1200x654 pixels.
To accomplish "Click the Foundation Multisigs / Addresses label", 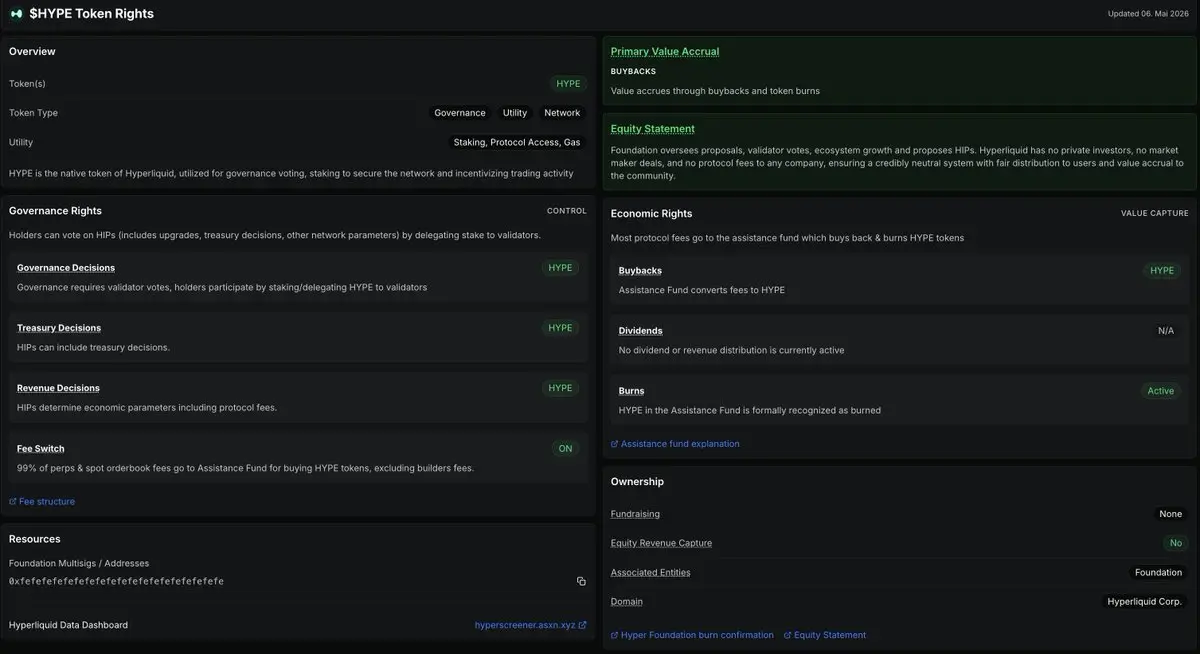I will [79, 563].
